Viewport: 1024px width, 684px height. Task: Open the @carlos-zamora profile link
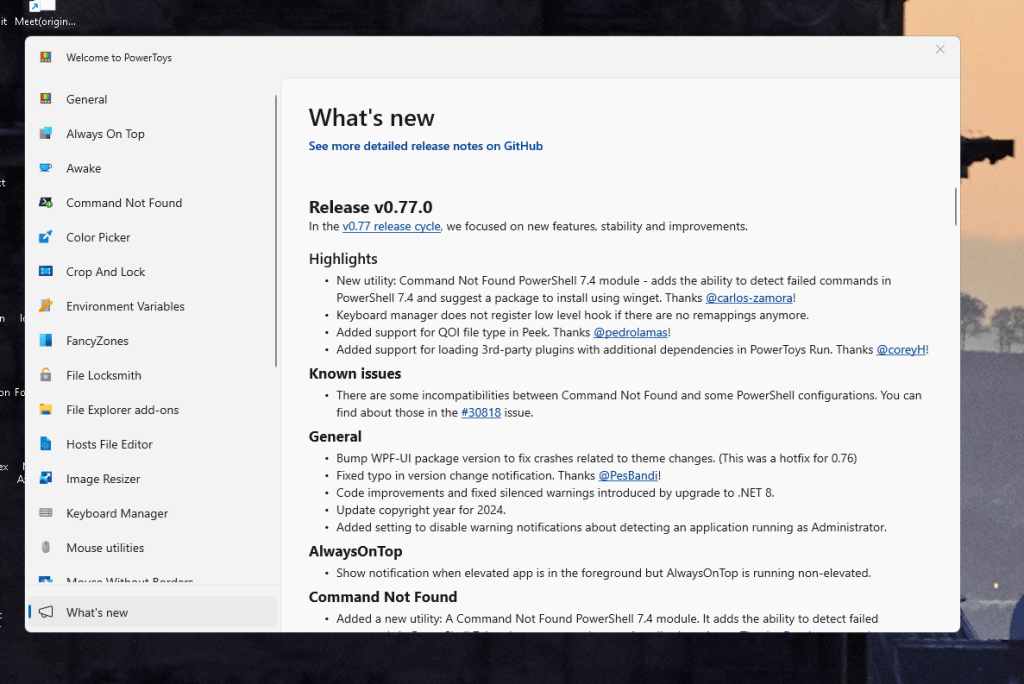[x=749, y=298]
